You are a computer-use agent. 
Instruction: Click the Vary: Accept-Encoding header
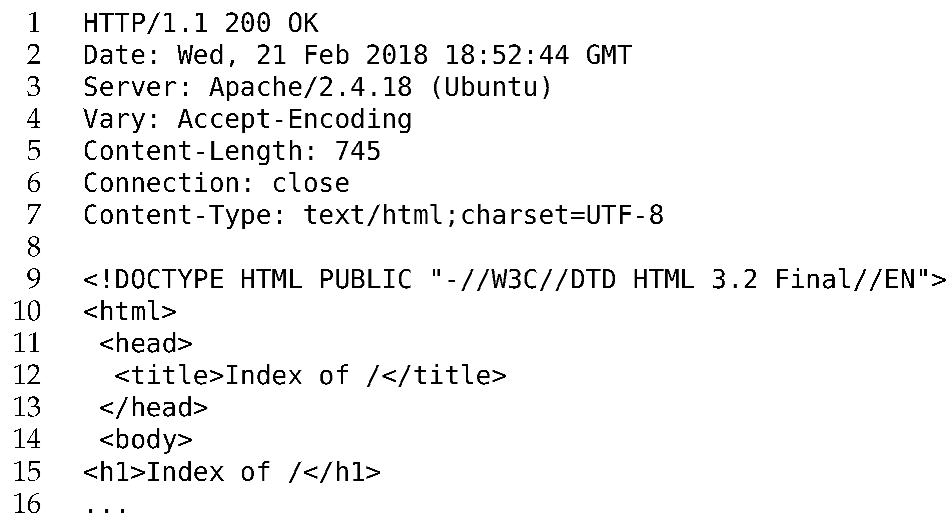tap(247, 119)
